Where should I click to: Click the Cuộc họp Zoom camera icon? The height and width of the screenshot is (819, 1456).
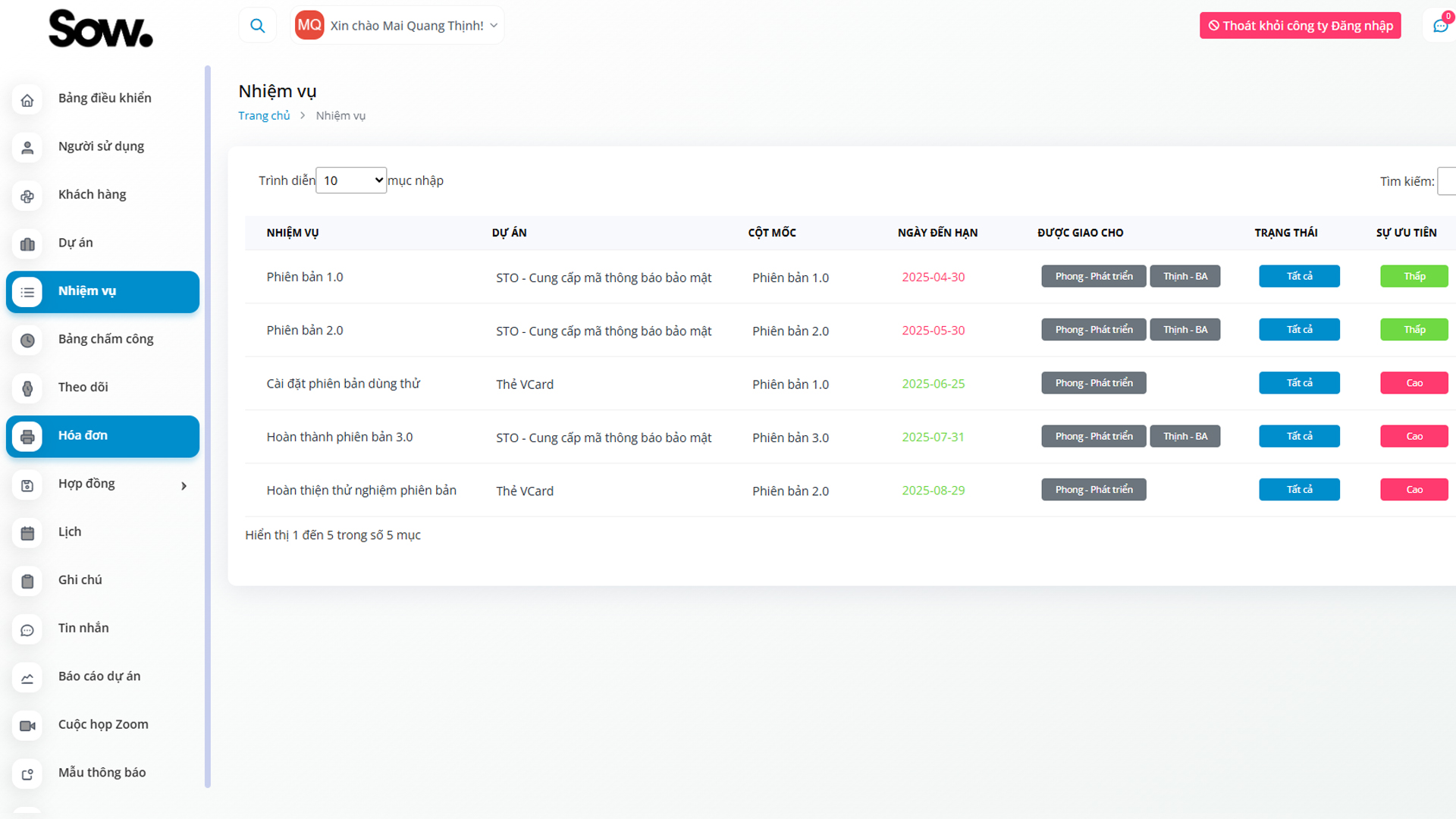pos(27,726)
